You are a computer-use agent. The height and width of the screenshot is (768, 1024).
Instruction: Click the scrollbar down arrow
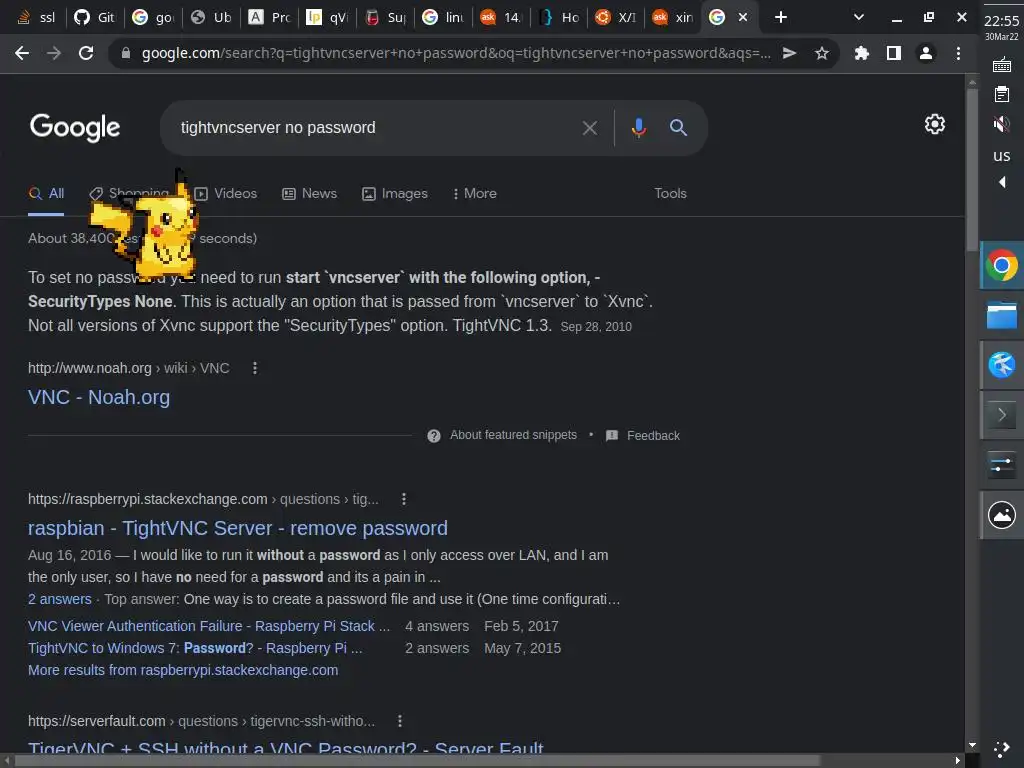972,744
